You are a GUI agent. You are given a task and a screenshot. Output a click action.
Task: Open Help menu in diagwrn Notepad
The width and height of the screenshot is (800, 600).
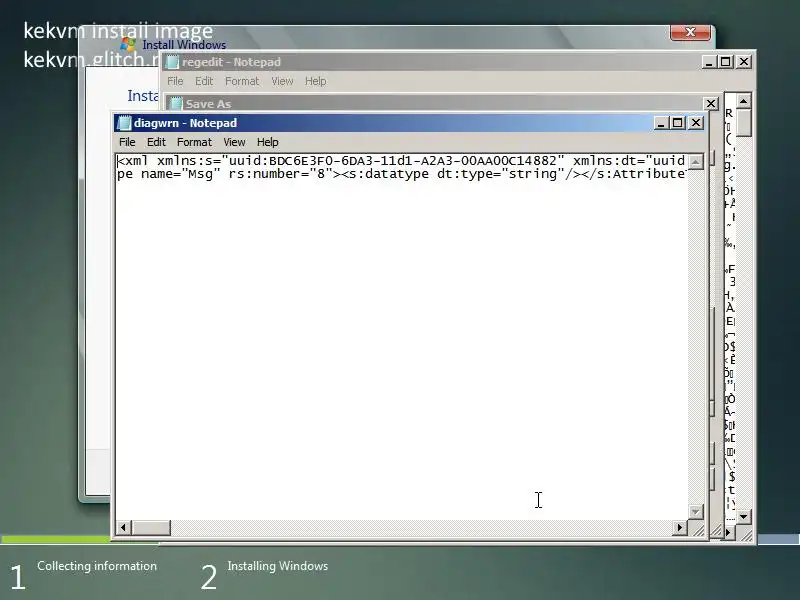267,142
